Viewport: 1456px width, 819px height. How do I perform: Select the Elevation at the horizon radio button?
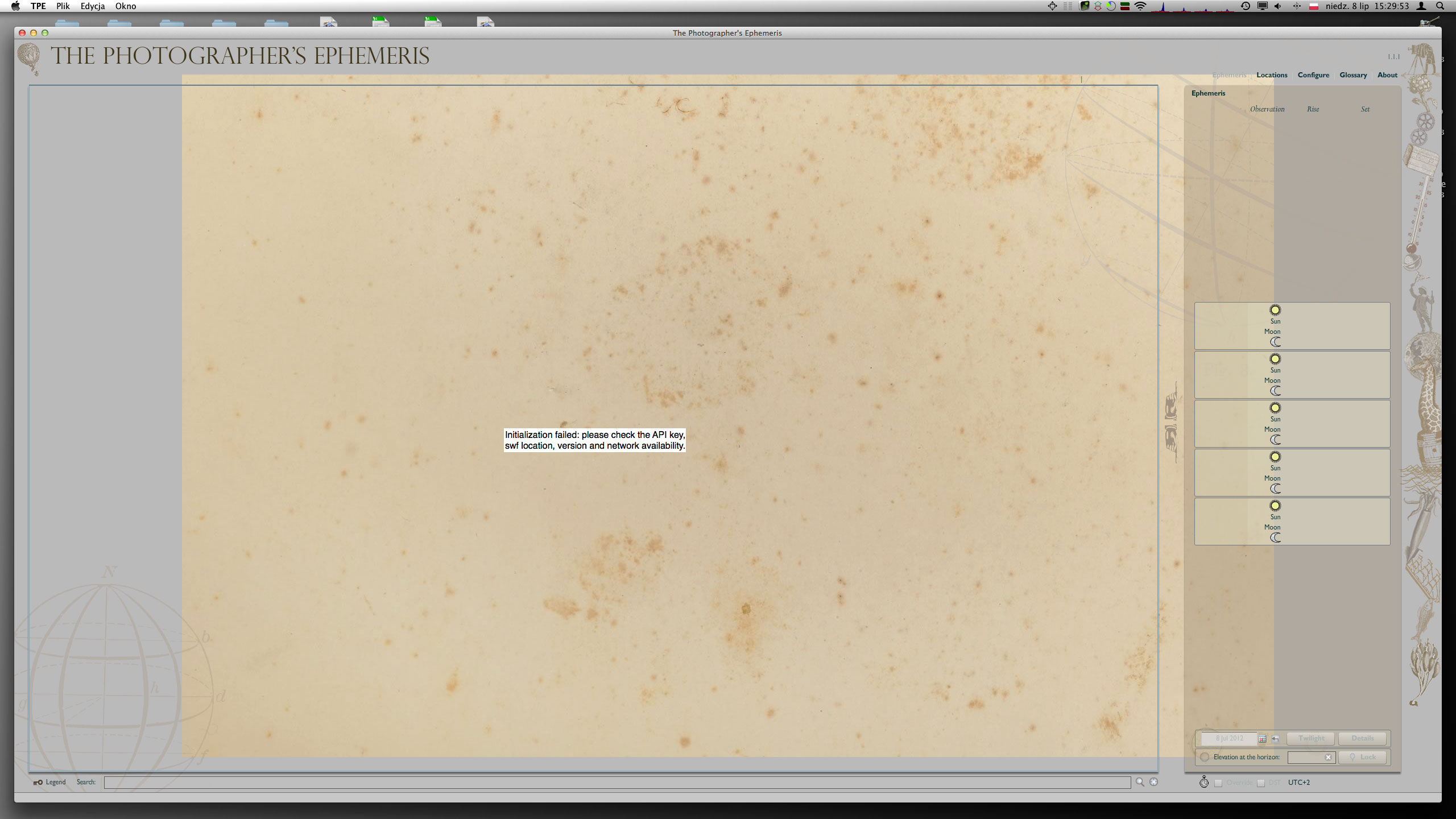click(1205, 757)
